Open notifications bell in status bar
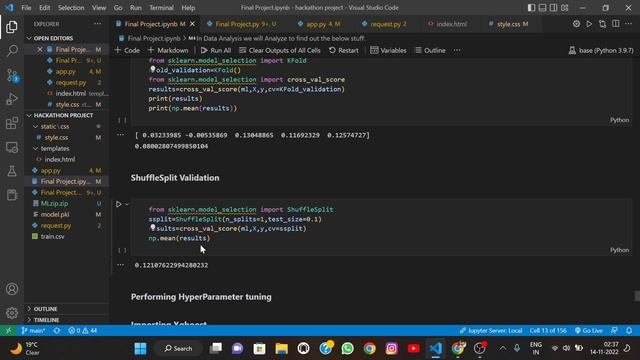The height and width of the screenshot is (360, 640). [x=629, y=330]
